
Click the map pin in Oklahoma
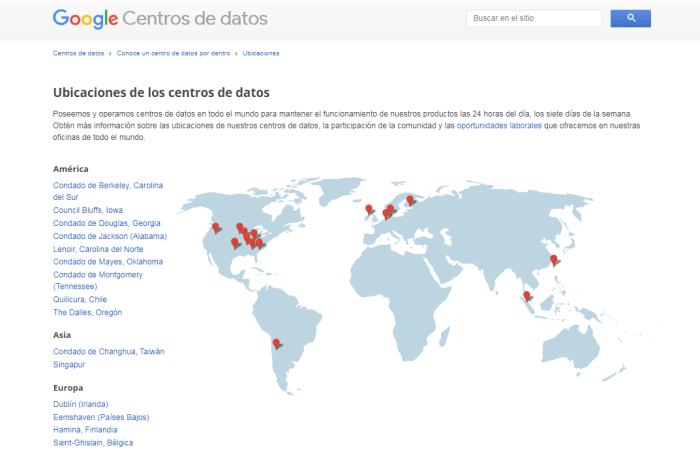coord(234,243)
